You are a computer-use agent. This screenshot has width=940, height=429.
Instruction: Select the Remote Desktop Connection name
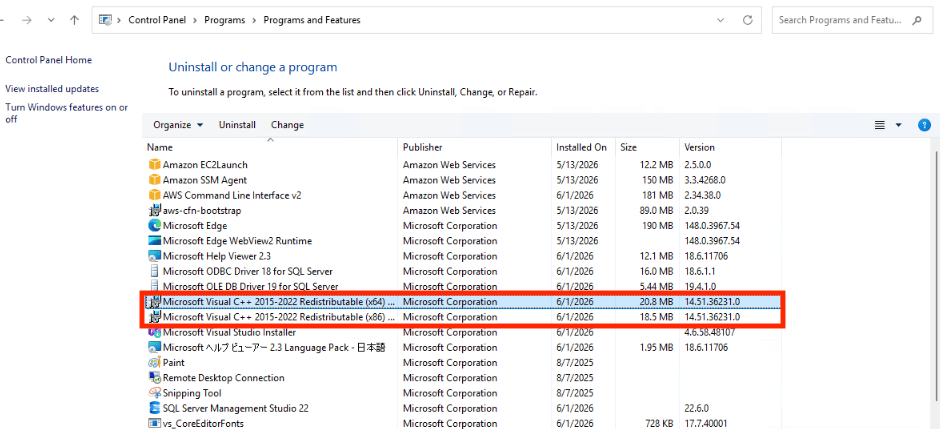[224, 378]
